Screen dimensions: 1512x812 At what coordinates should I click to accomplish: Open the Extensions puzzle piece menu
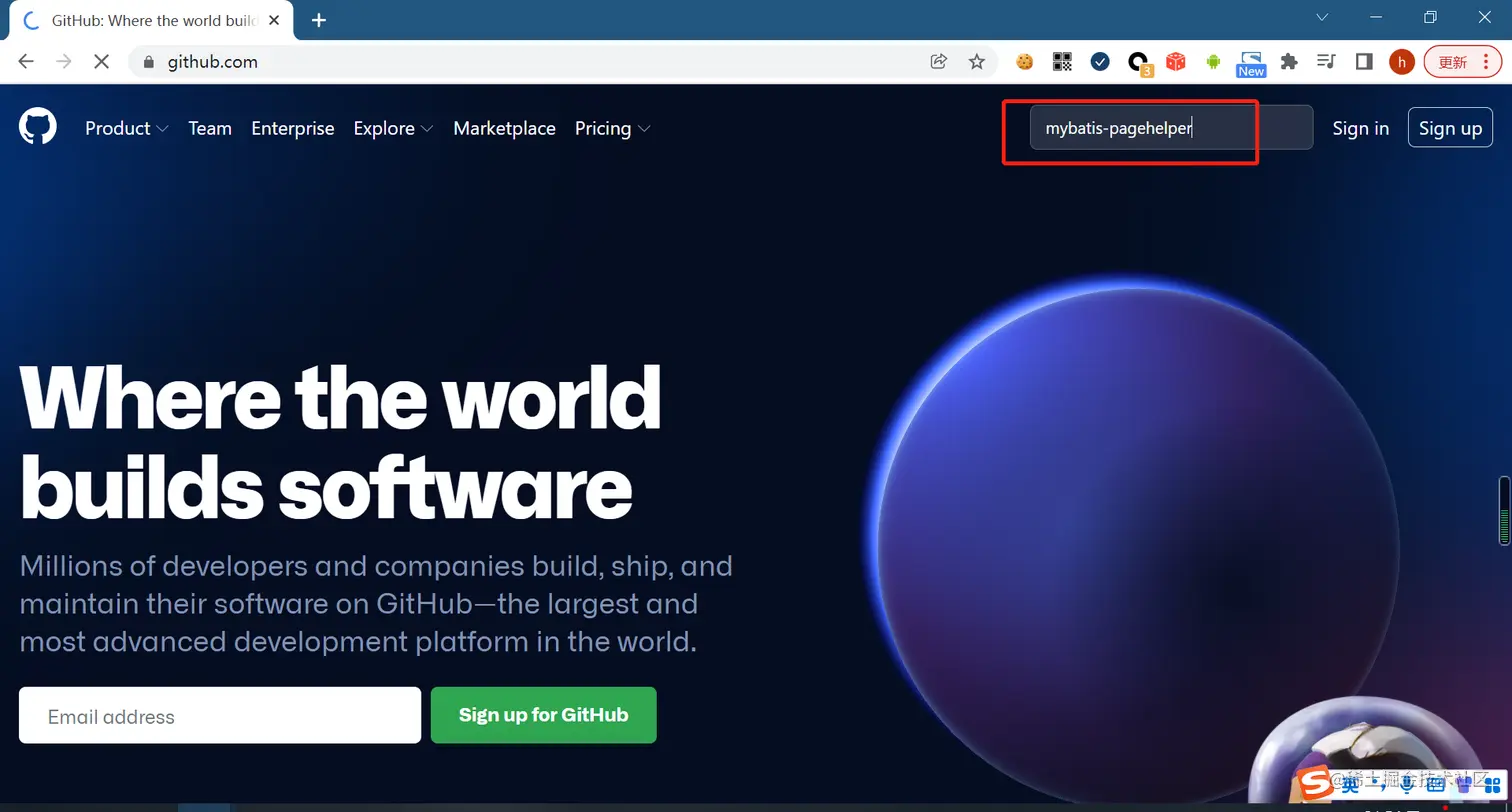(1289, 62)
